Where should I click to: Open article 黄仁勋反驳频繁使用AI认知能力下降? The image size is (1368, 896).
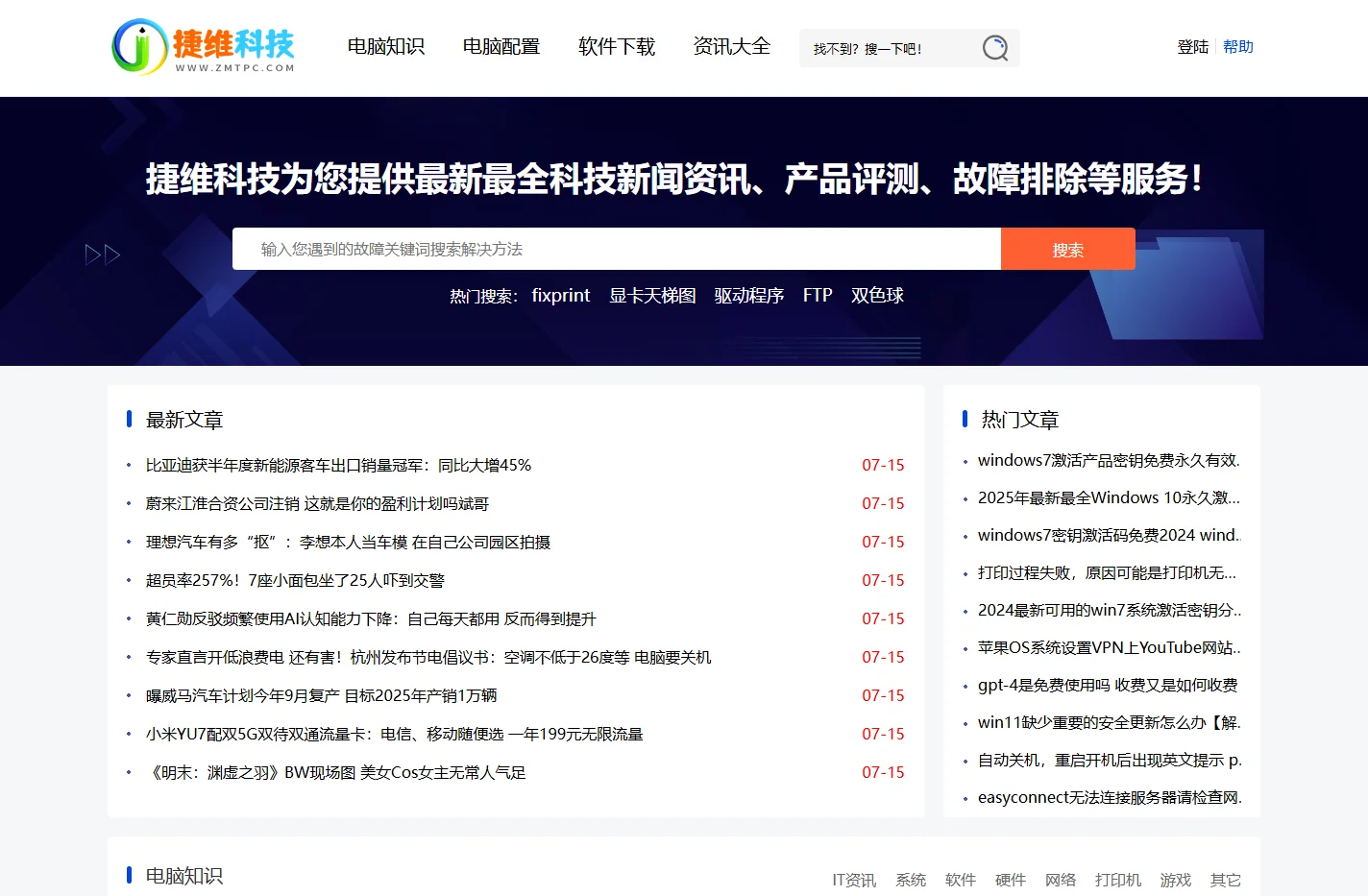[371, 618]
